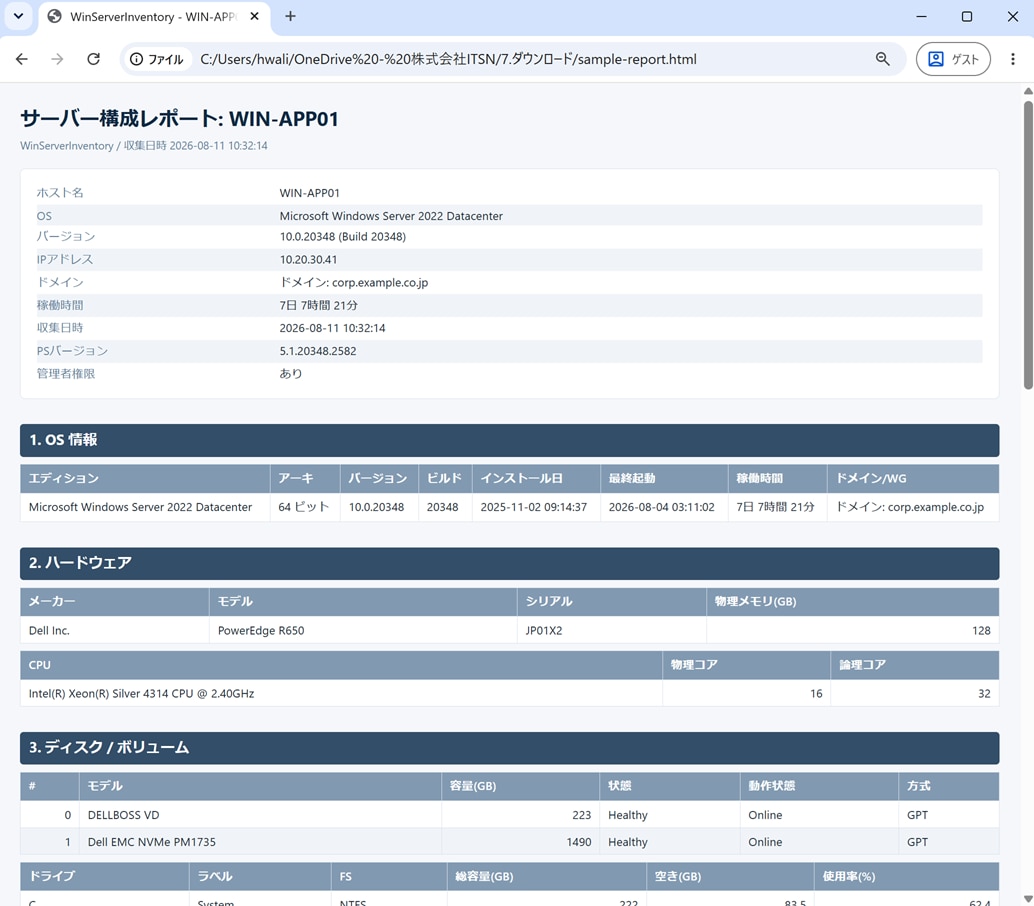Click the DELLBOSS VD disk row

click(x=510, y=815)
